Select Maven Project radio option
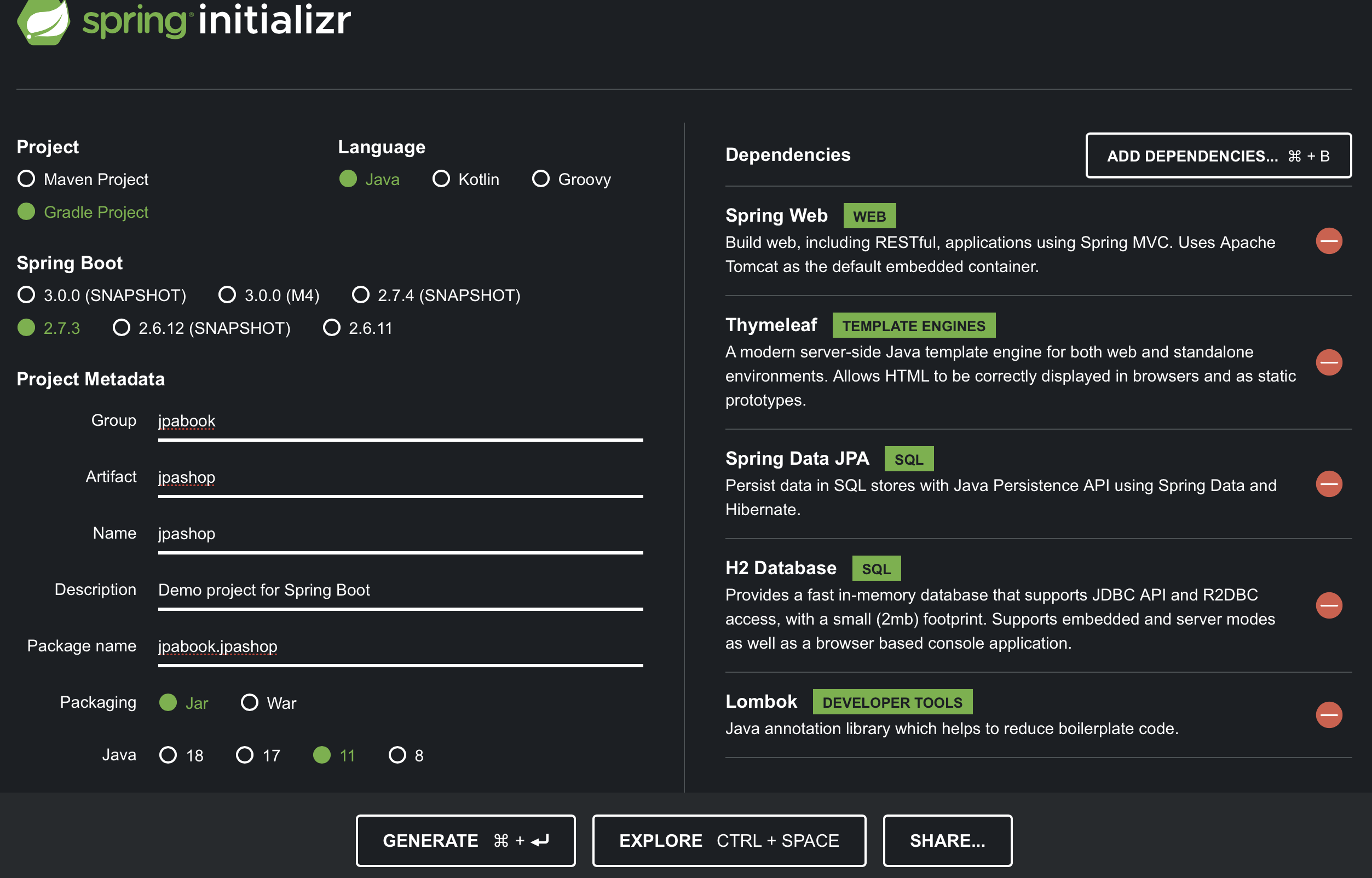This screenshot has height=878, width=1372. 26,179
